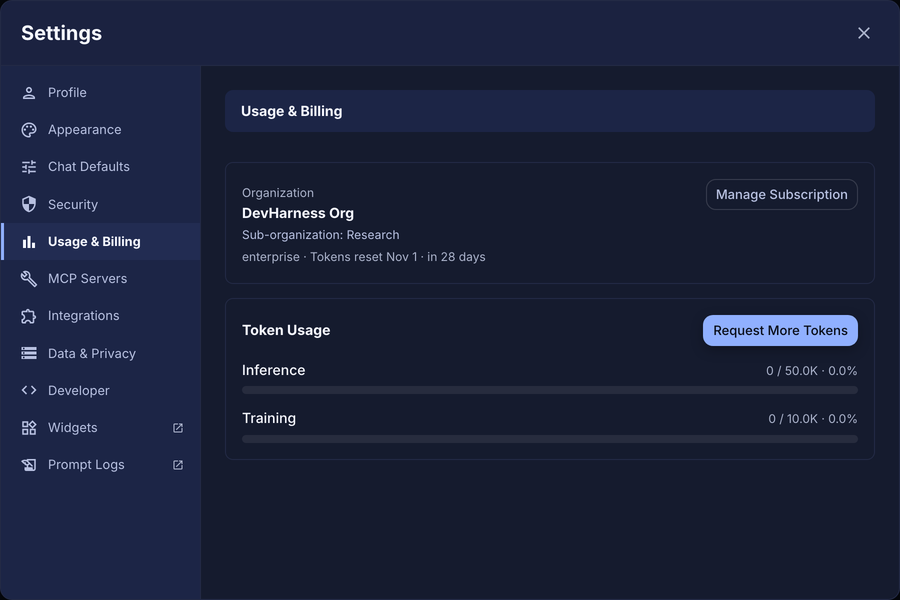Click the Training label

(x=269, y=419)
